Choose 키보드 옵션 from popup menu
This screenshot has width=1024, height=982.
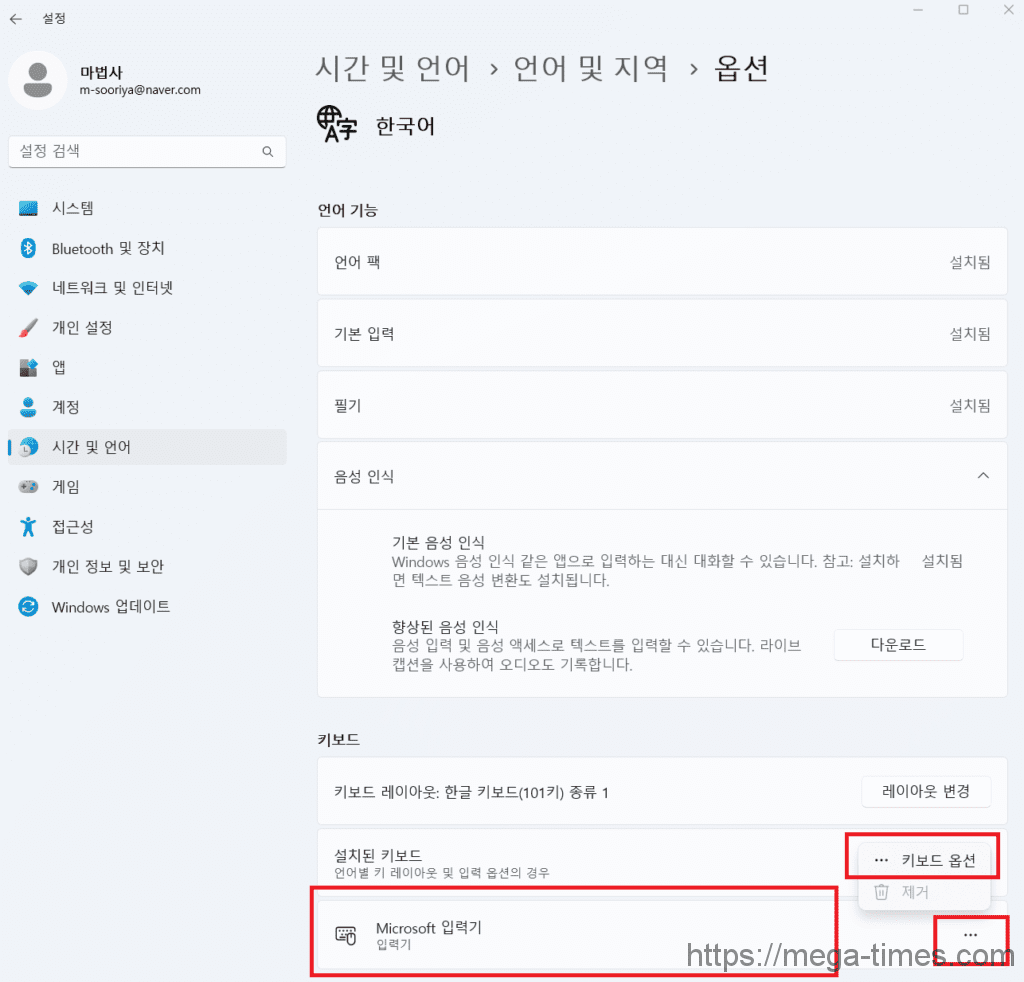(924, 860)
